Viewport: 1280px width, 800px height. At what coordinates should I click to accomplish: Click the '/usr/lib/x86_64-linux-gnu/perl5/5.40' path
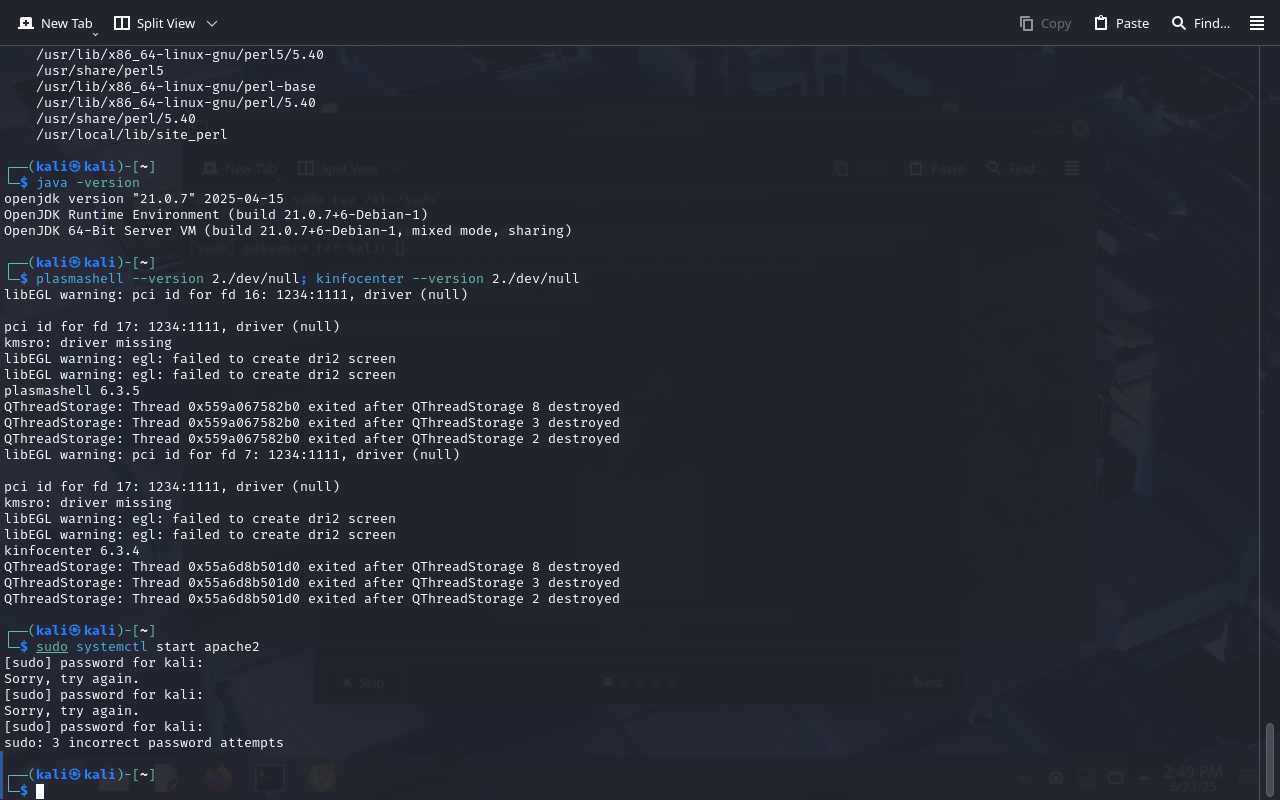coord(180,55)
